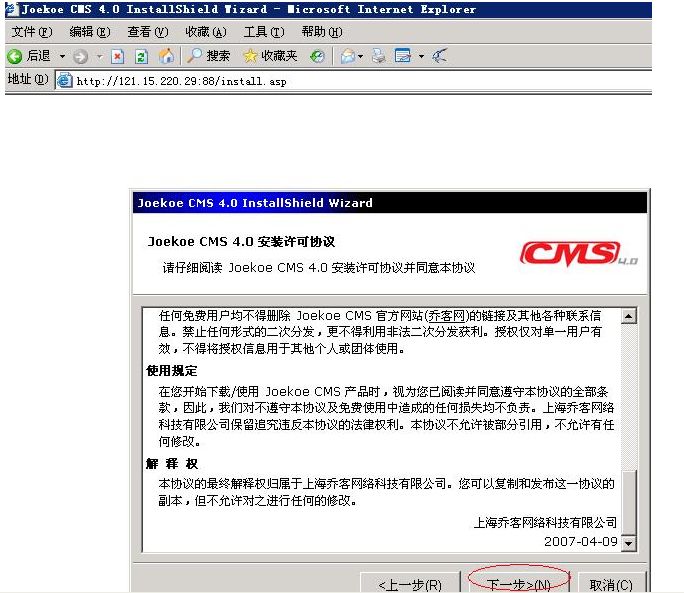Click the Stop loading icon
The height and width of the screenshot is (593, 684).
coord(117,56)
